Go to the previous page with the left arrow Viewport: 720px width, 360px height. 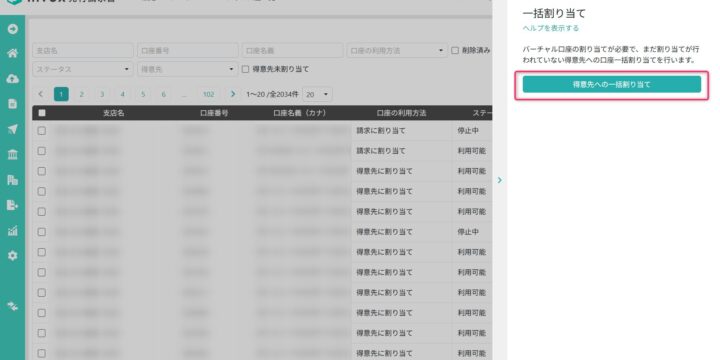click(x=40, y=94)
